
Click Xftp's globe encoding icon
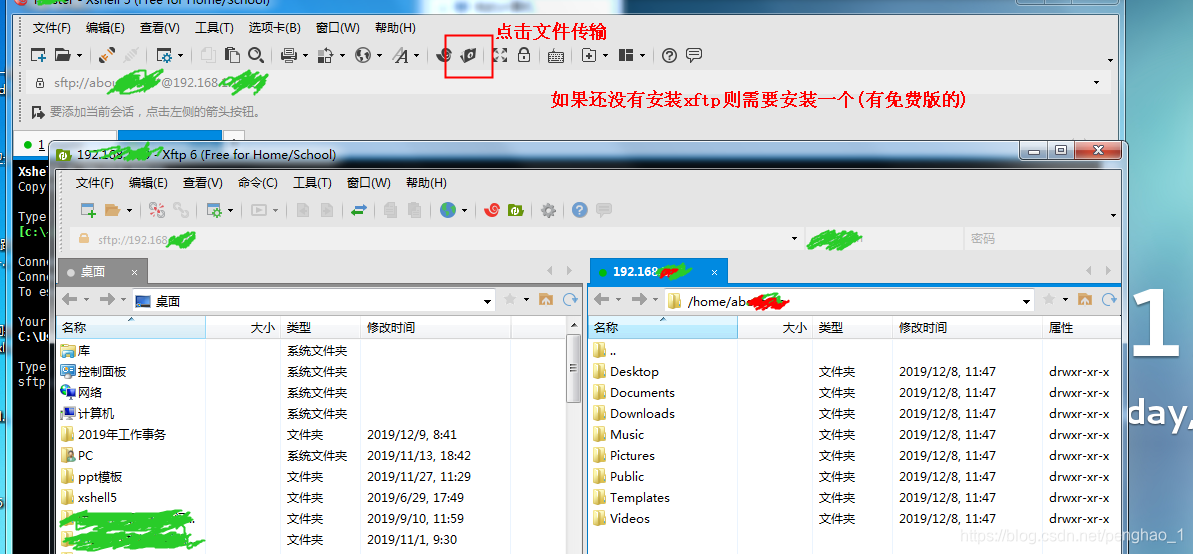tap(448, 210)
